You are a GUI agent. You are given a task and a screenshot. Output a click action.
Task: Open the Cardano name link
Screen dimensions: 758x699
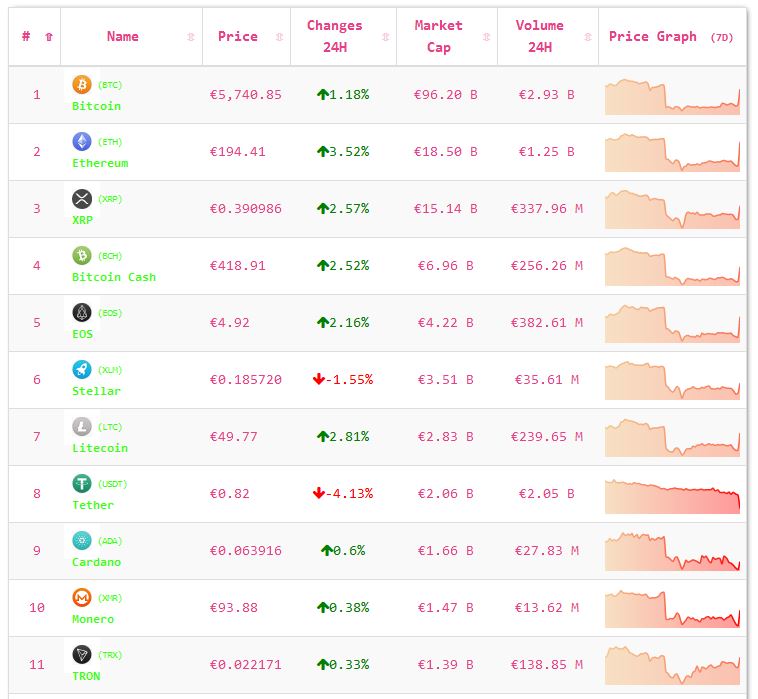tap(96, 562)
